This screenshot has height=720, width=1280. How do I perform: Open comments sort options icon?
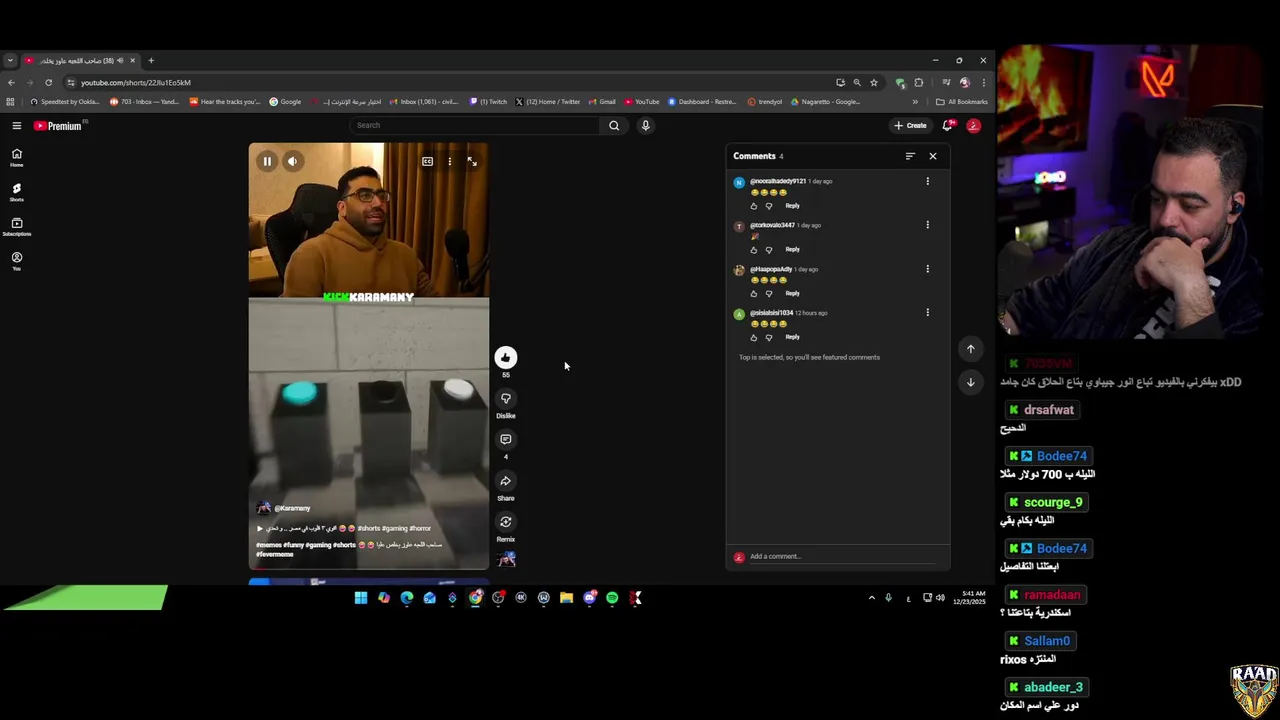coord(910,156)
